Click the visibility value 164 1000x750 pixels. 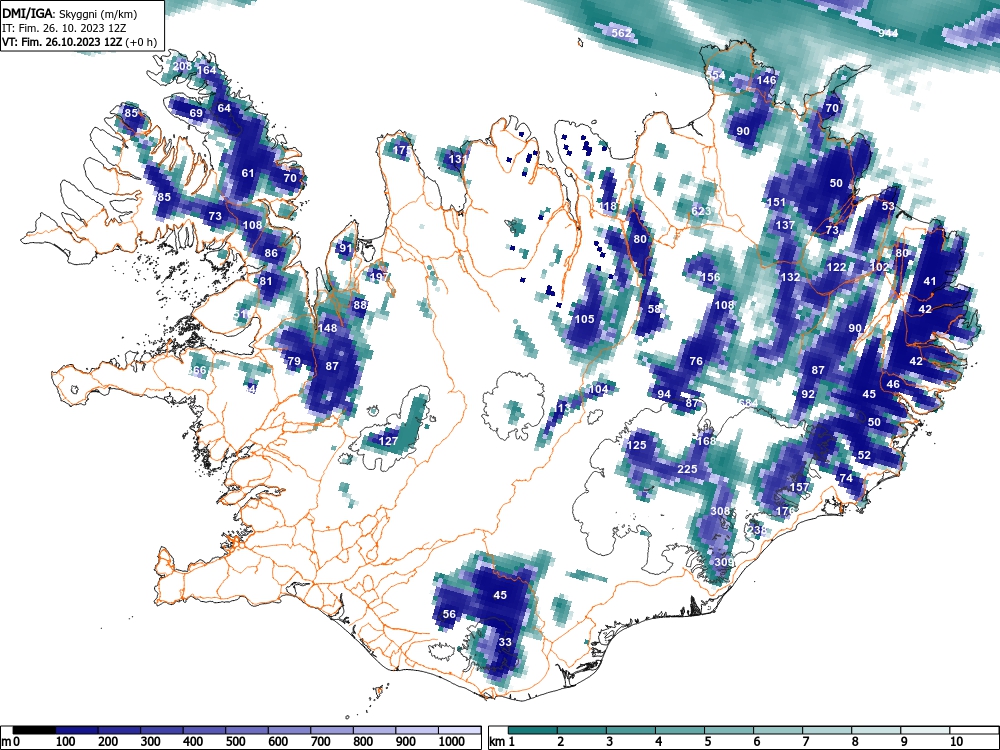(x=207, y=70)
